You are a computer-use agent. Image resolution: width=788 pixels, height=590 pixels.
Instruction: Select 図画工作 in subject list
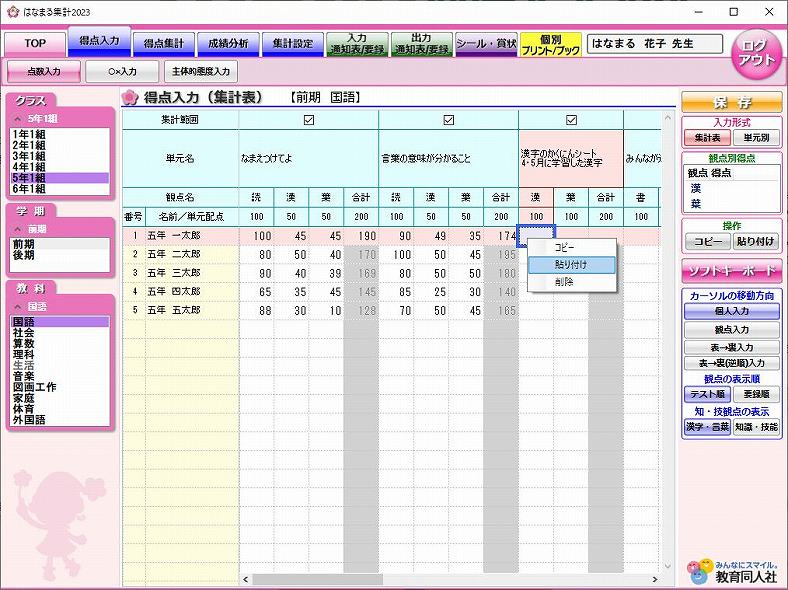59,387
